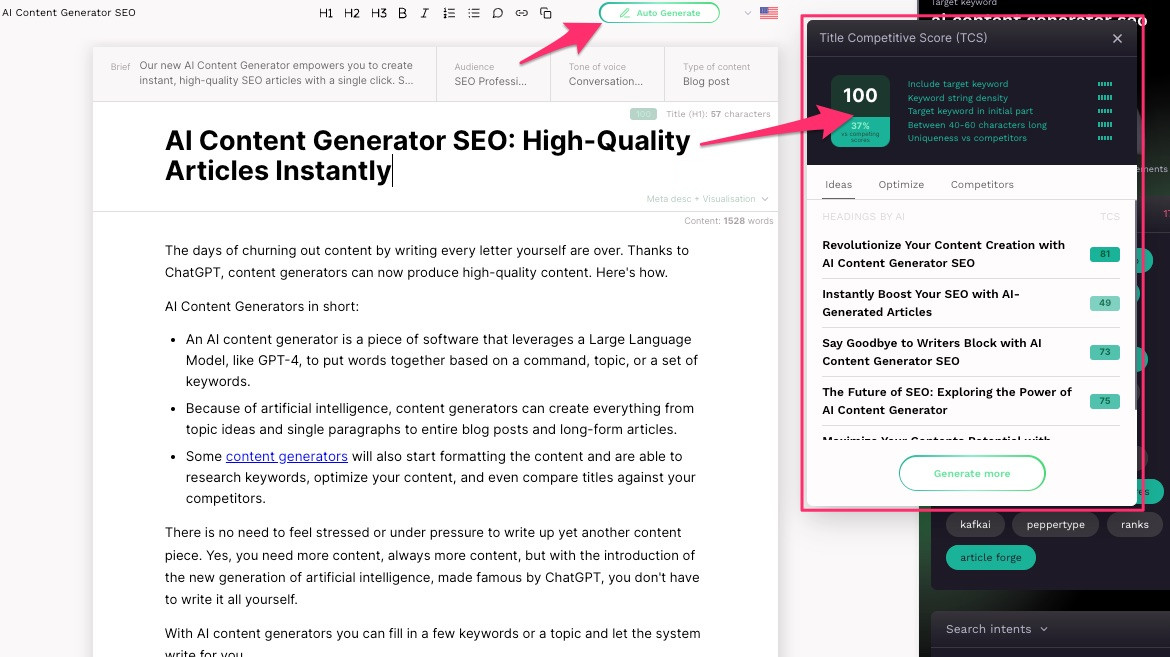Edit the Brief description field
1170x657 pixels.
point(265,73)
